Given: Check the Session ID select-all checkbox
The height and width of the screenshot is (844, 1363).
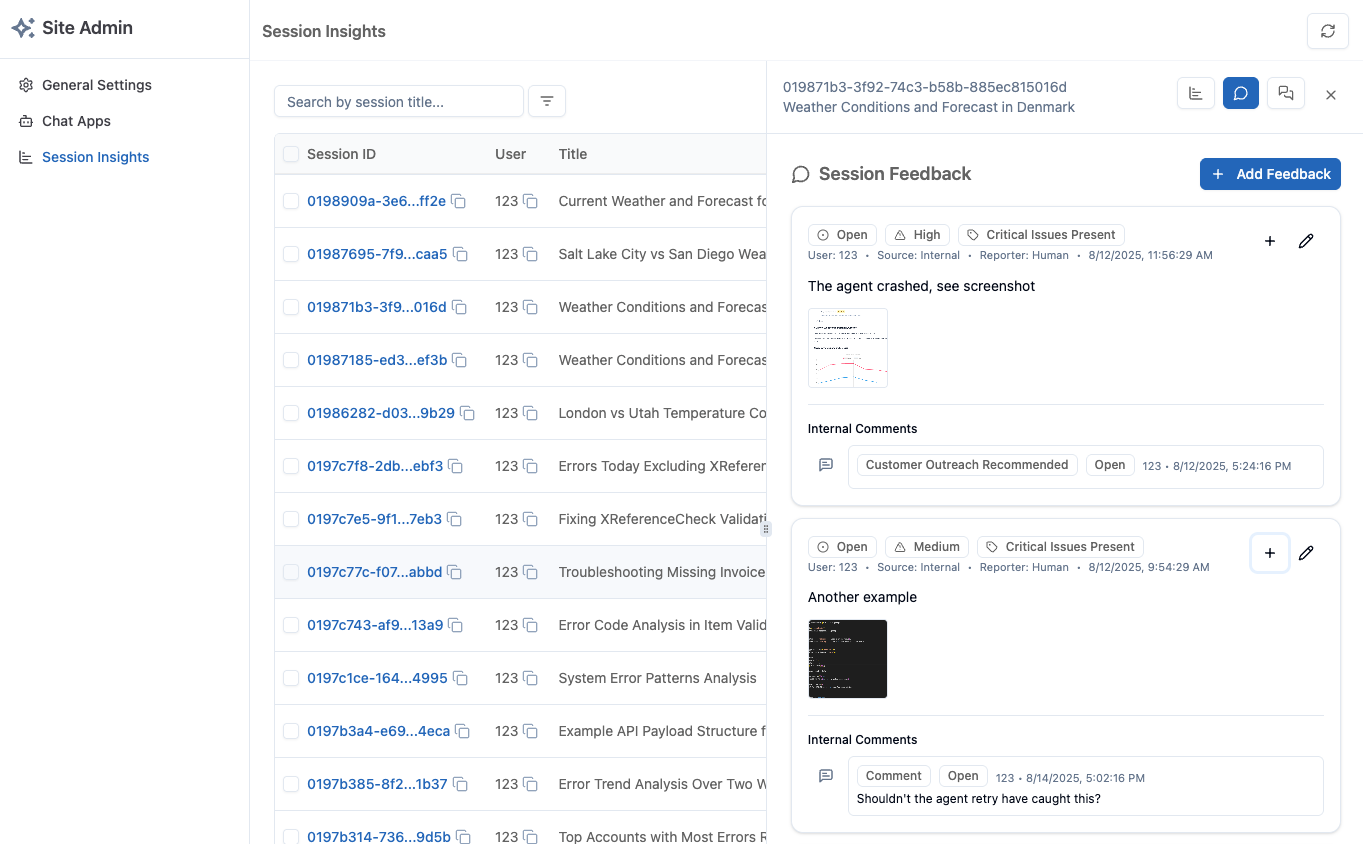Looking at the screenshot, I should click(x=290, y=154).
